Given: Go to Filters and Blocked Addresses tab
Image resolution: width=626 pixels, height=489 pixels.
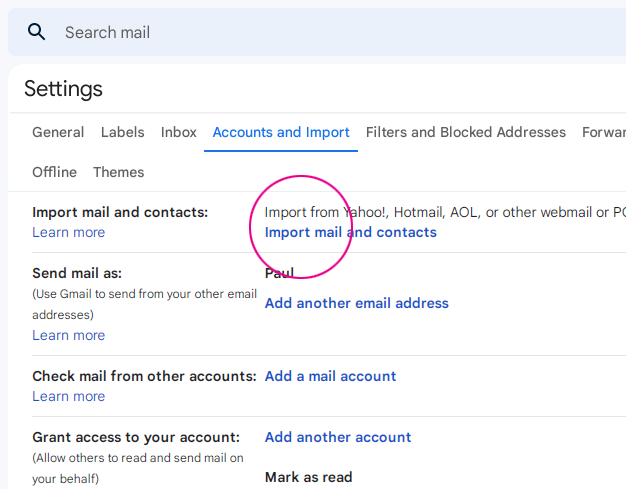Looking at the screenshot, I should click(x=466, y=132).
